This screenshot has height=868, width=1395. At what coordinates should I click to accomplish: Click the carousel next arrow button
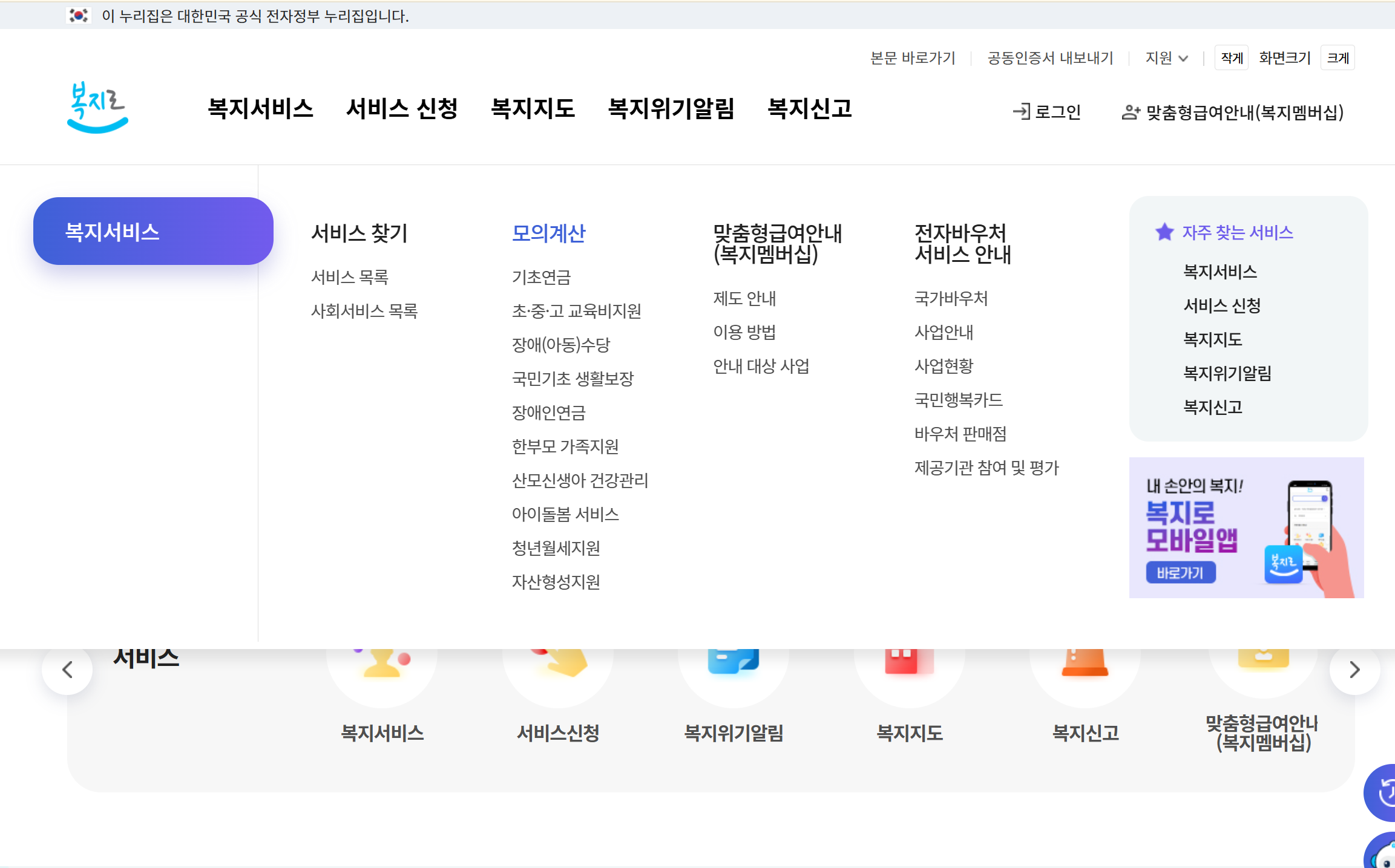[1354, 670]
